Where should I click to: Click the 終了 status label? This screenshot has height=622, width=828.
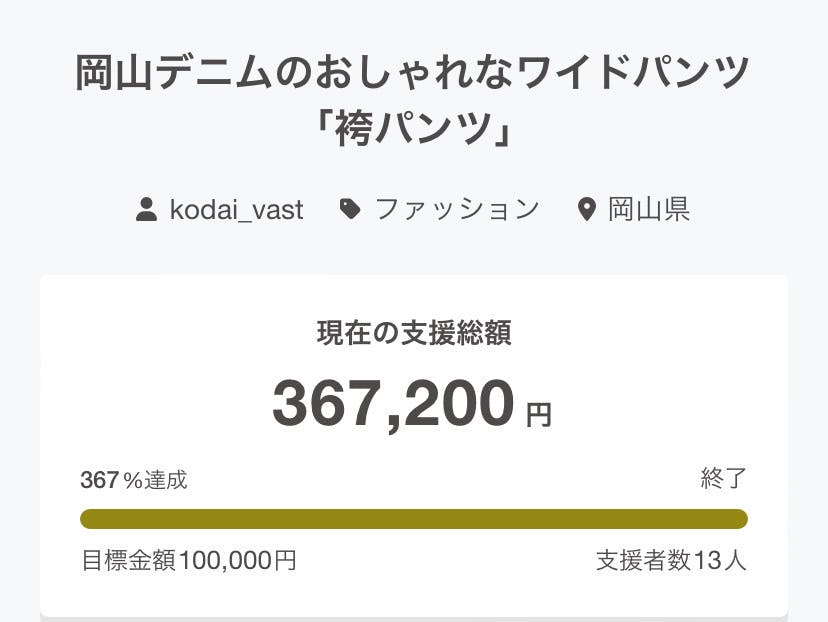(723, 479)
